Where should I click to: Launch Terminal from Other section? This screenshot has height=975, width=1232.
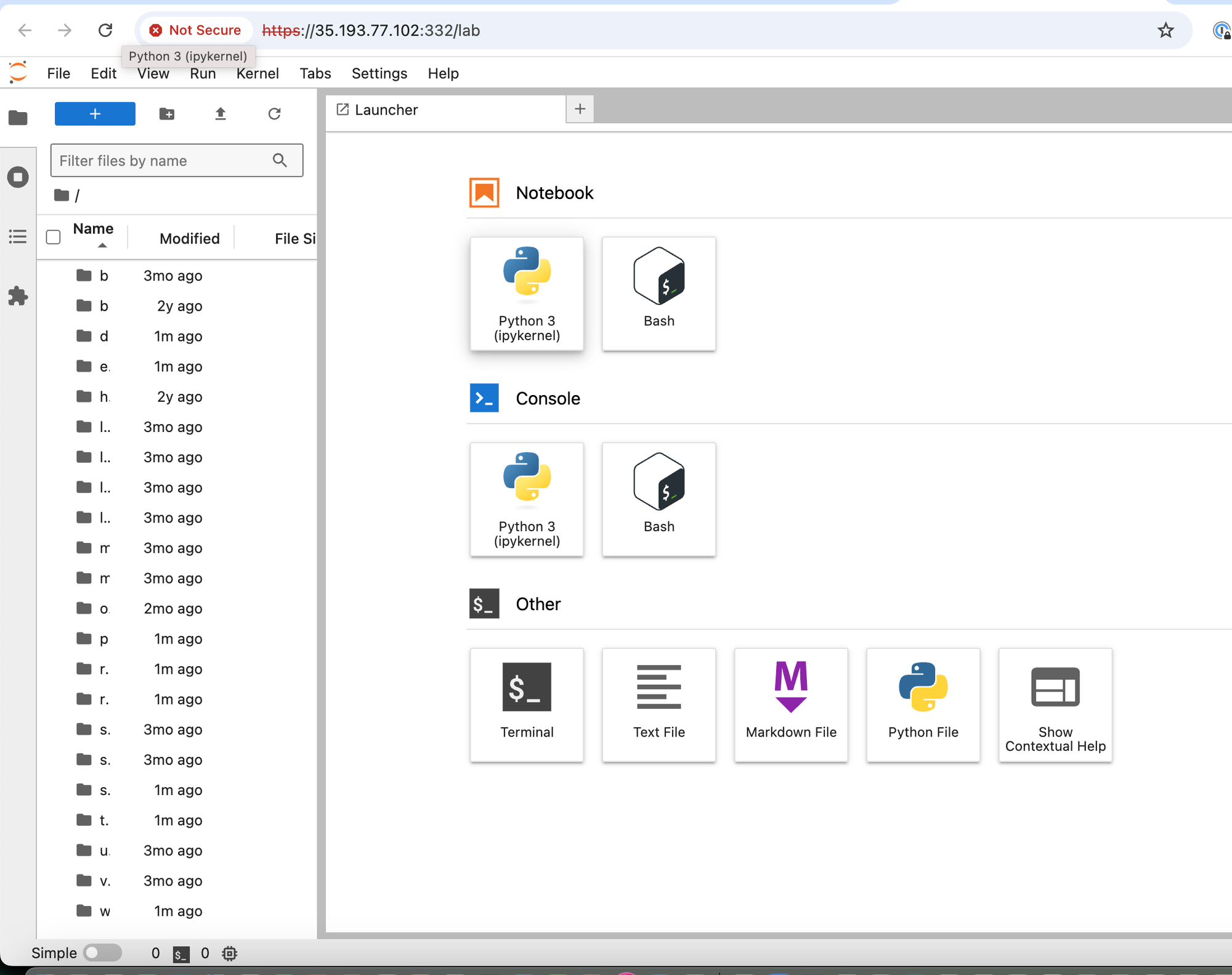527,704
